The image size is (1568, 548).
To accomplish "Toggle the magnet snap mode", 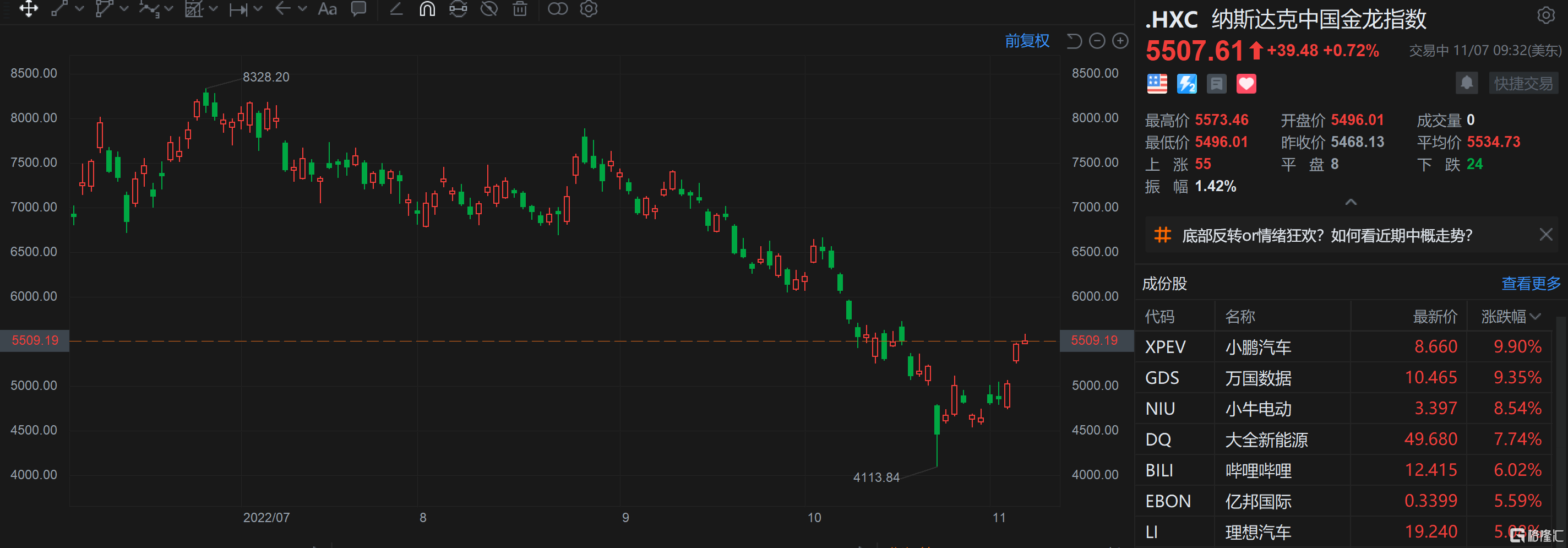I will [x=427, y=8].
